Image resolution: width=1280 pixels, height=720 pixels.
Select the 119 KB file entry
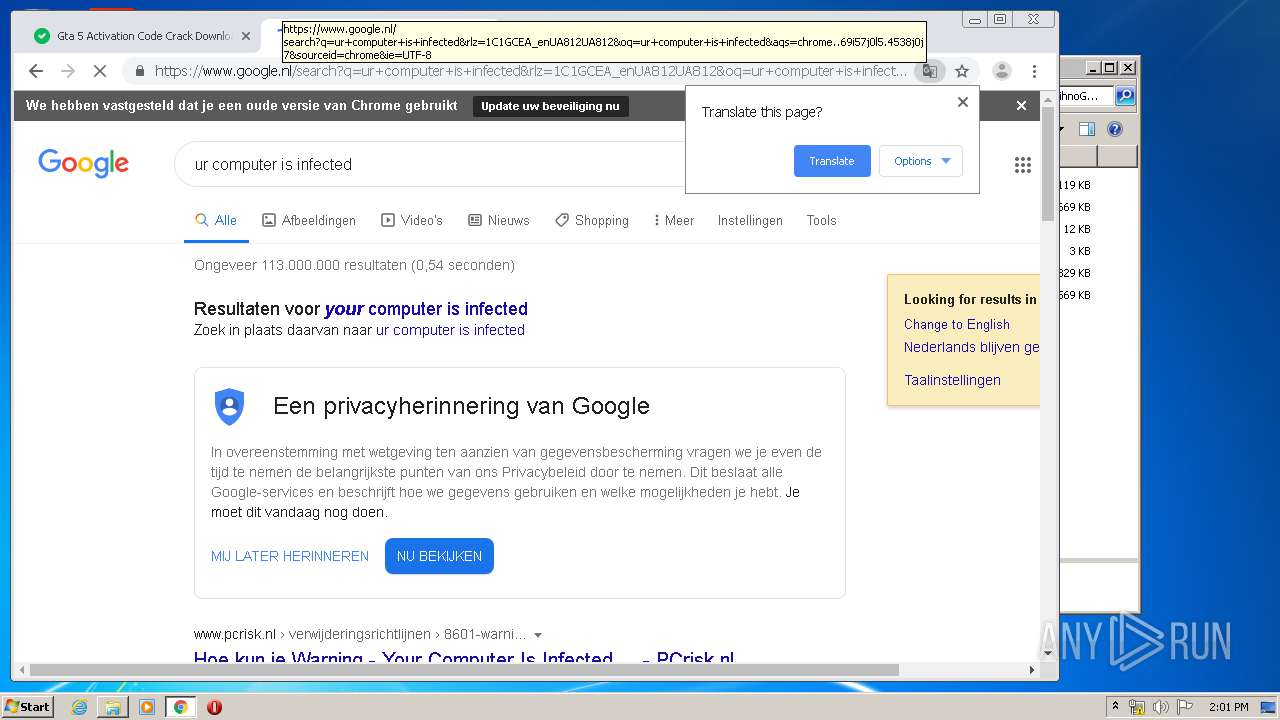(1076, 185)
